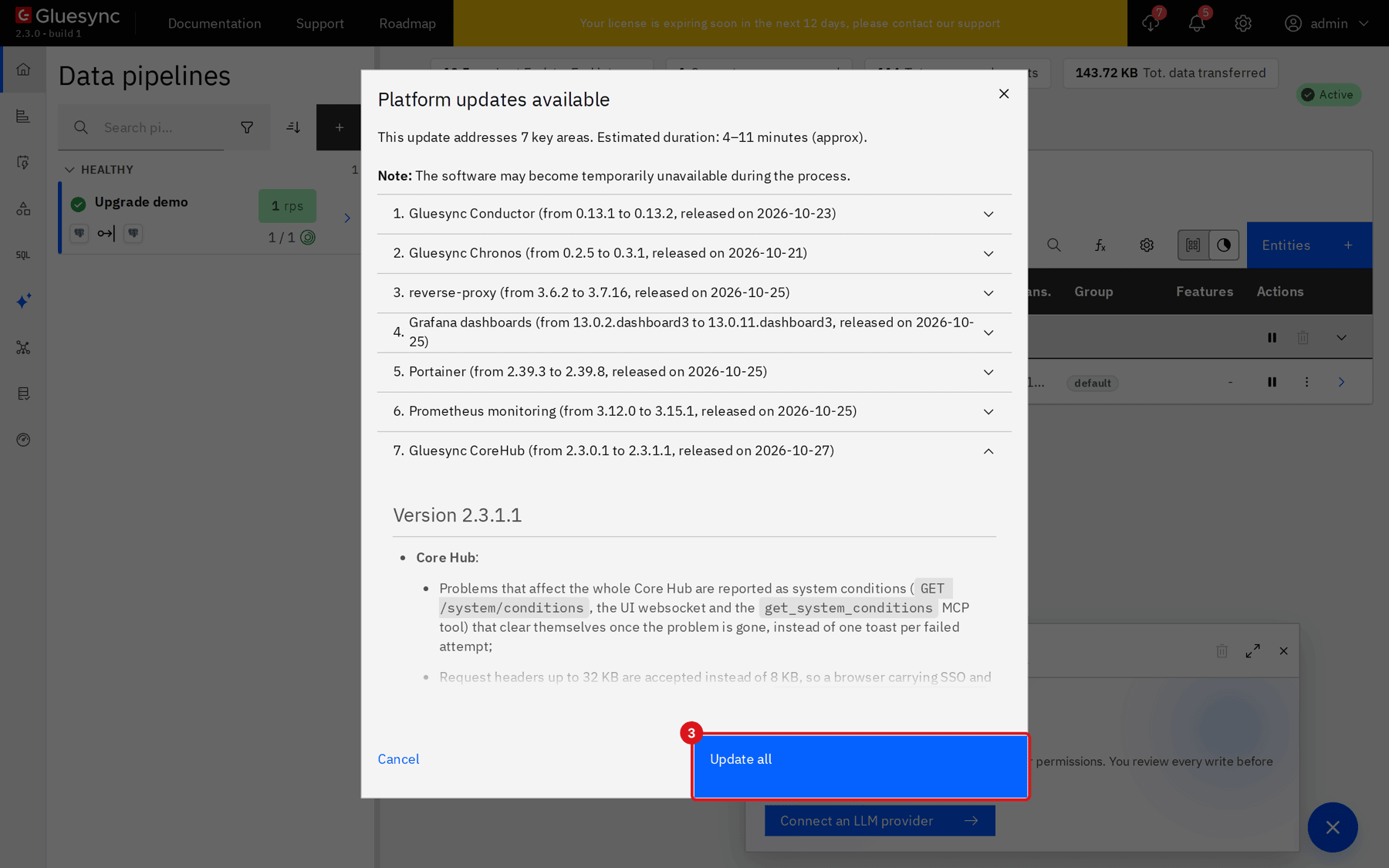The width and height of the screenshot is (1389, 868).
Task: Expand Gluesync Conductor update details
Action: pyautogui.click(x=694, y=214)
